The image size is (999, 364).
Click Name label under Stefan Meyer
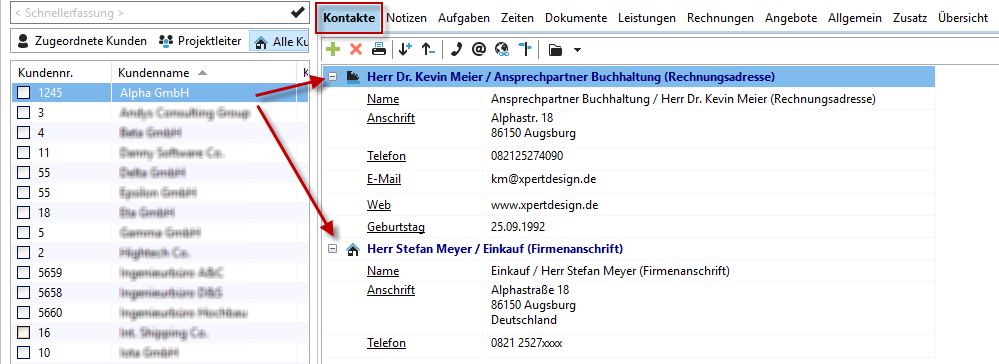pyautogui.click(x=383, y=271)
